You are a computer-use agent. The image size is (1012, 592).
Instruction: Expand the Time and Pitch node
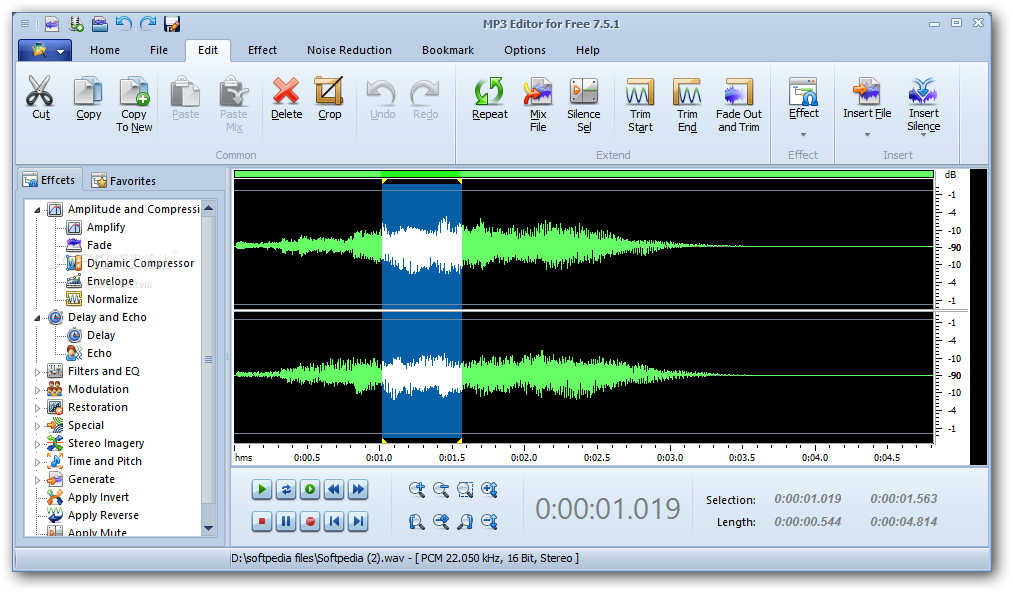[37, 462]
